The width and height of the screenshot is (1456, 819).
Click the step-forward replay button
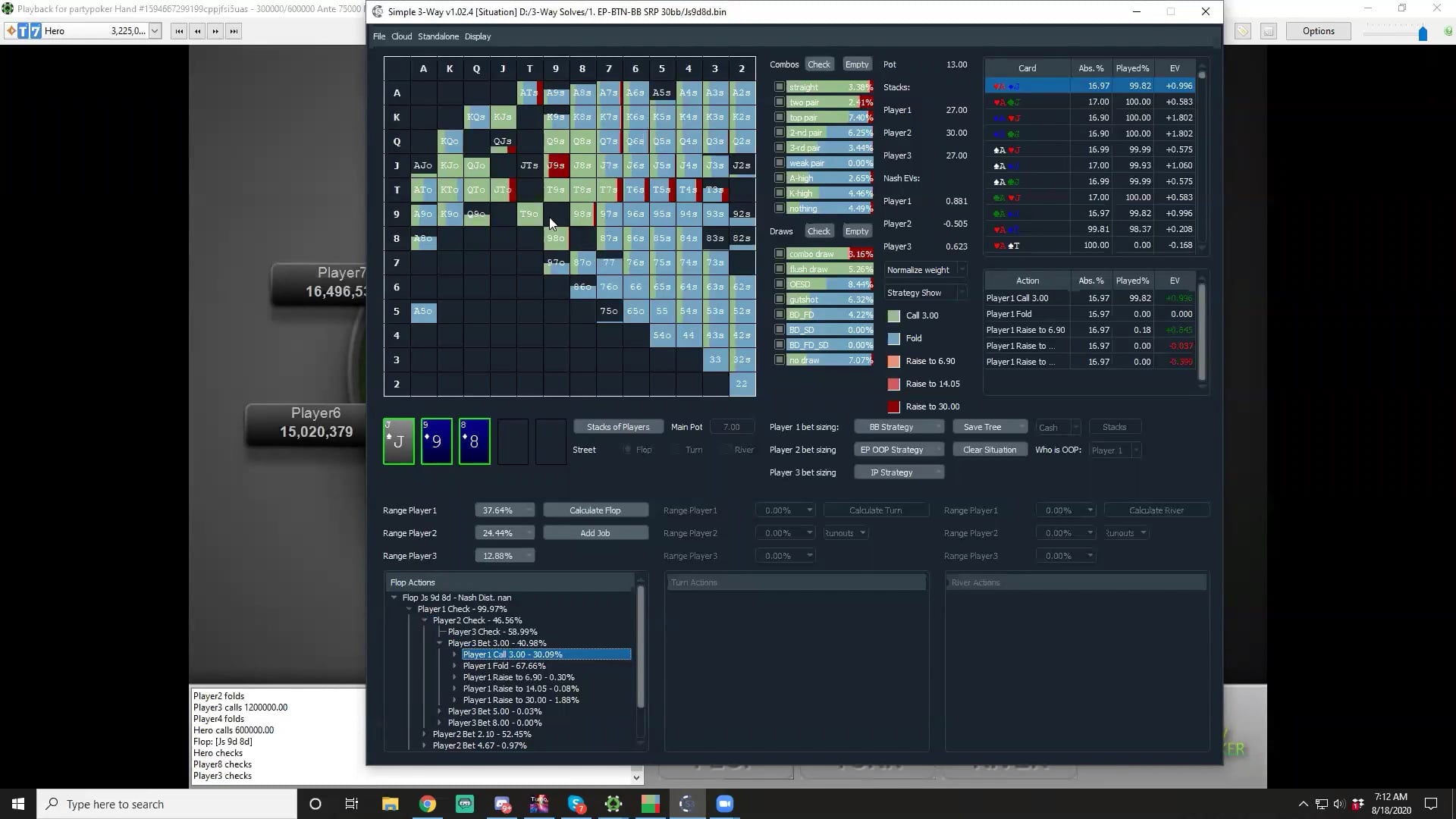pos(215,31)
